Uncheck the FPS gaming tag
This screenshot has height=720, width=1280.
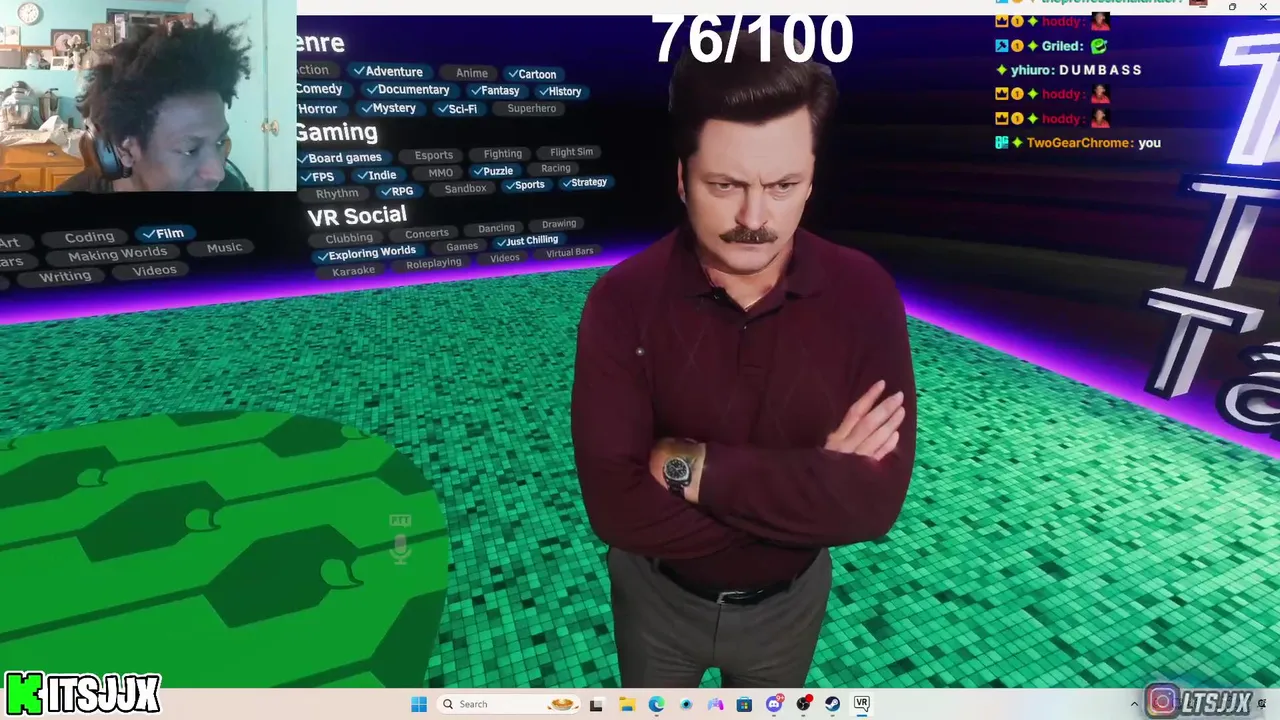(318, 177)
